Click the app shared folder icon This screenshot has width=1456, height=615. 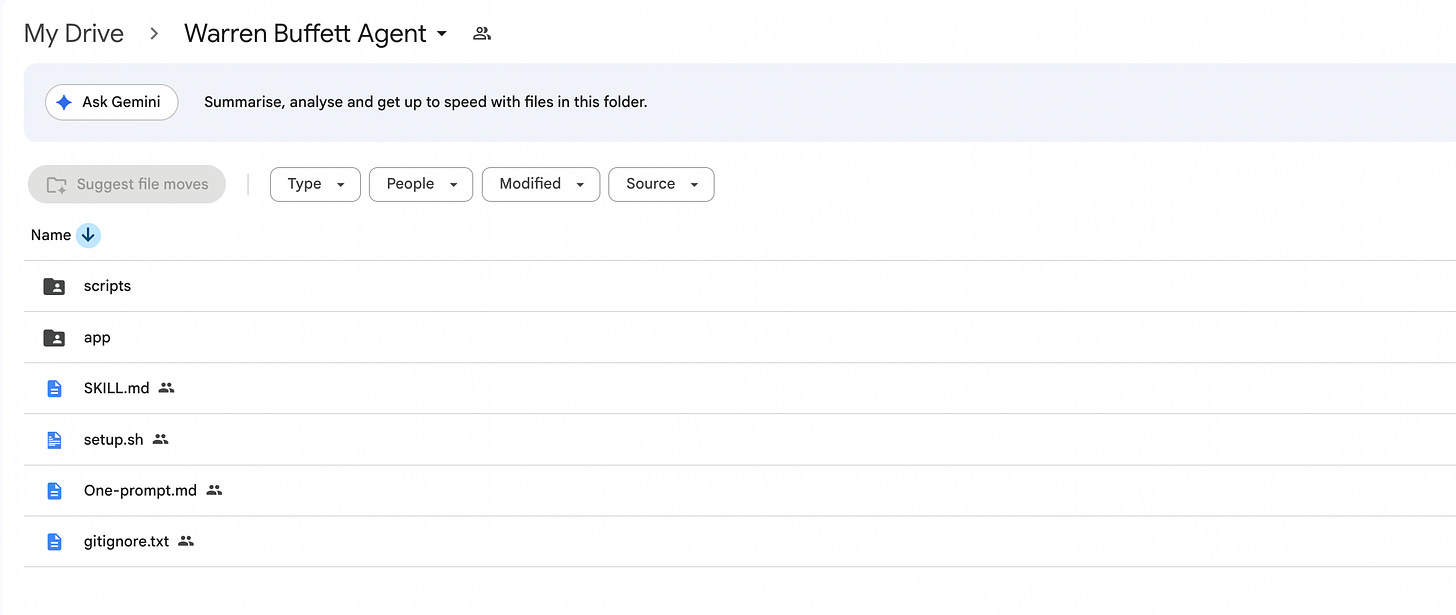(55, 338)
